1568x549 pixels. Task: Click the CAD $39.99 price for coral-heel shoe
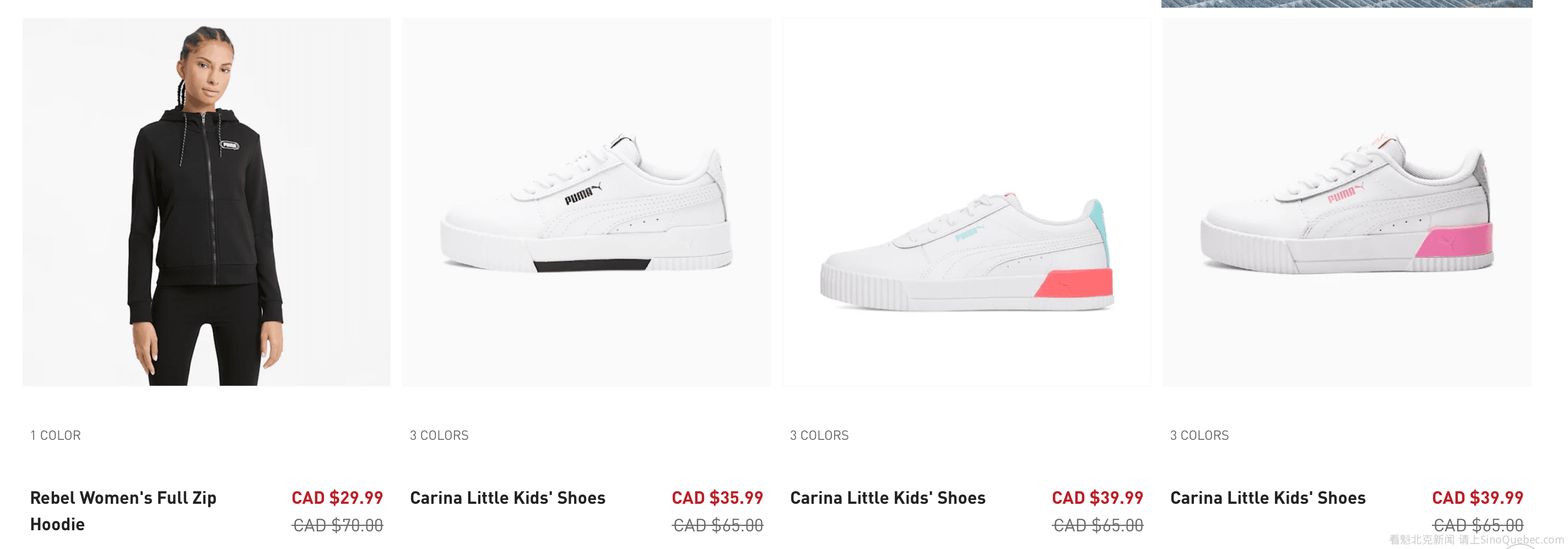[x=1097, y=497]
